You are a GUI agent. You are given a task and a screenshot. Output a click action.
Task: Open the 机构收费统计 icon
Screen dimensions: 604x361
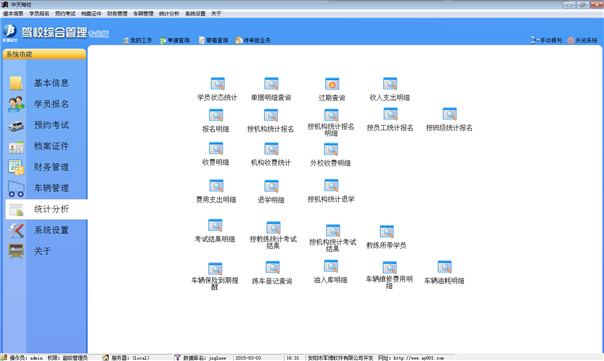pos(271,149)
